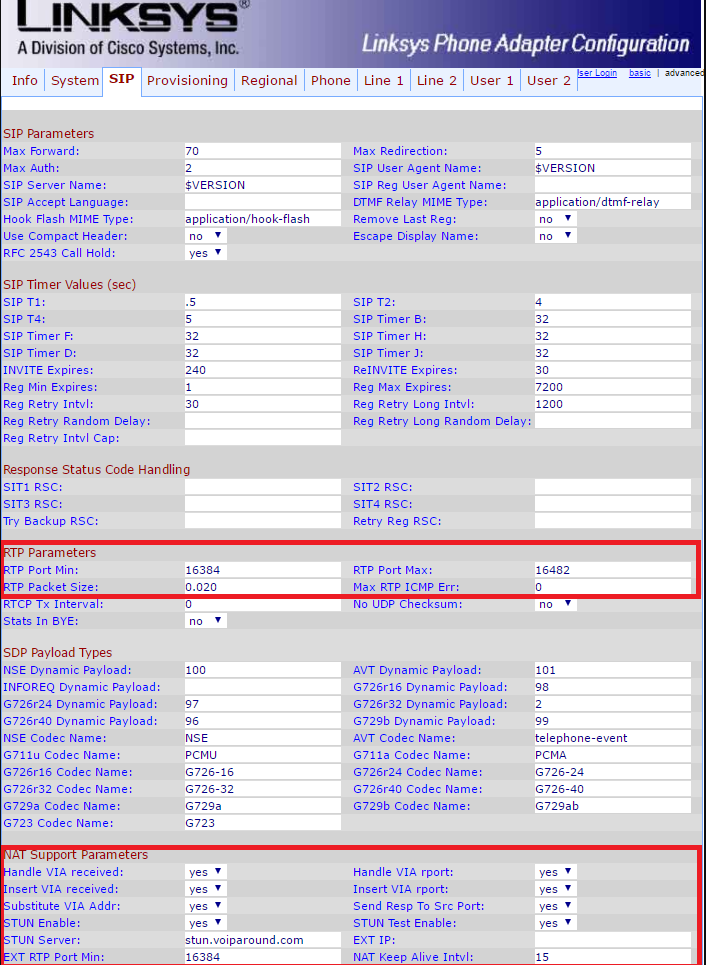Open the Remove Last Reg dropdown
Image resolution: width=706 pixels, height=965 pixels.
click(x=556, y=219)
